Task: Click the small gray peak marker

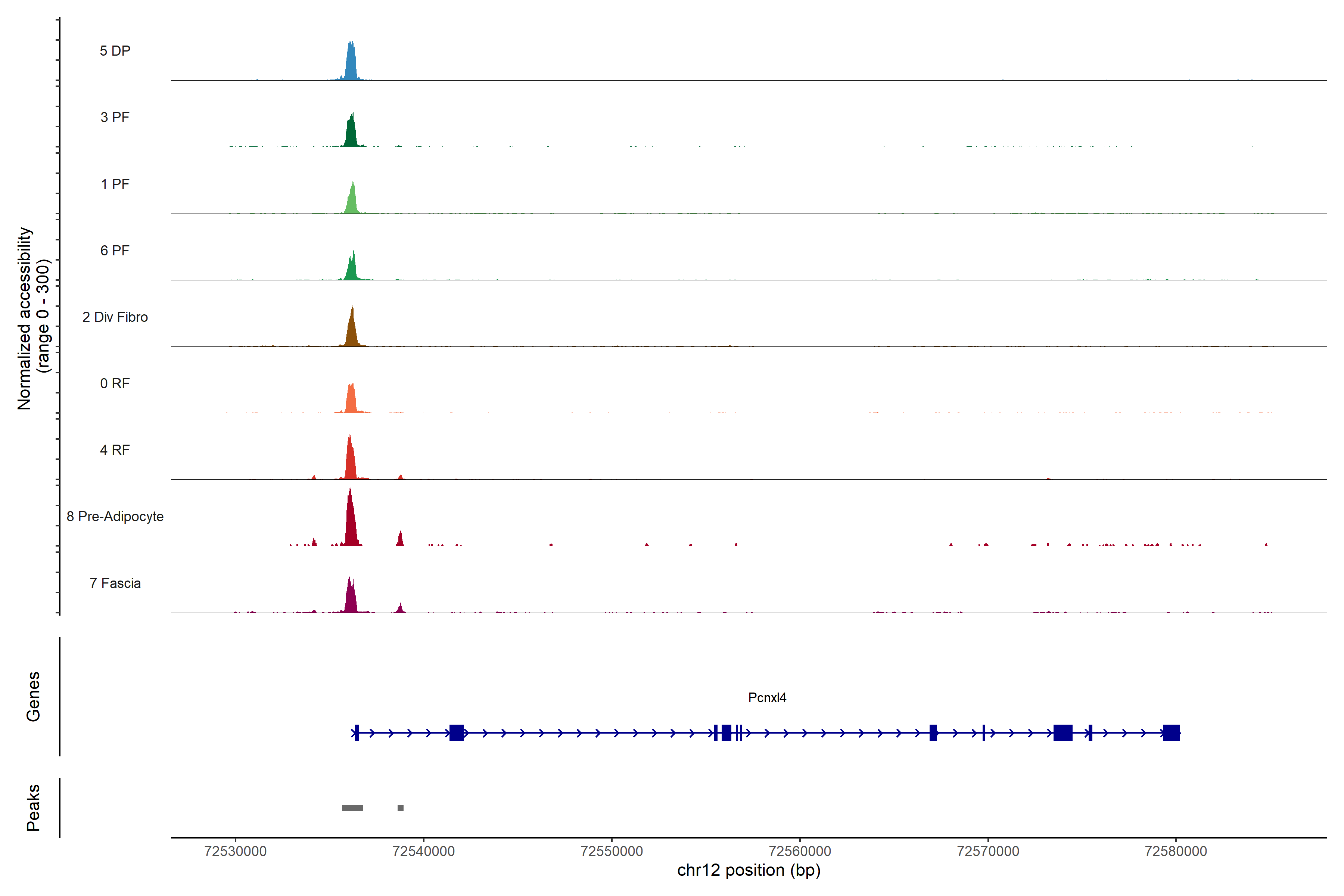Action: (401, 808)
